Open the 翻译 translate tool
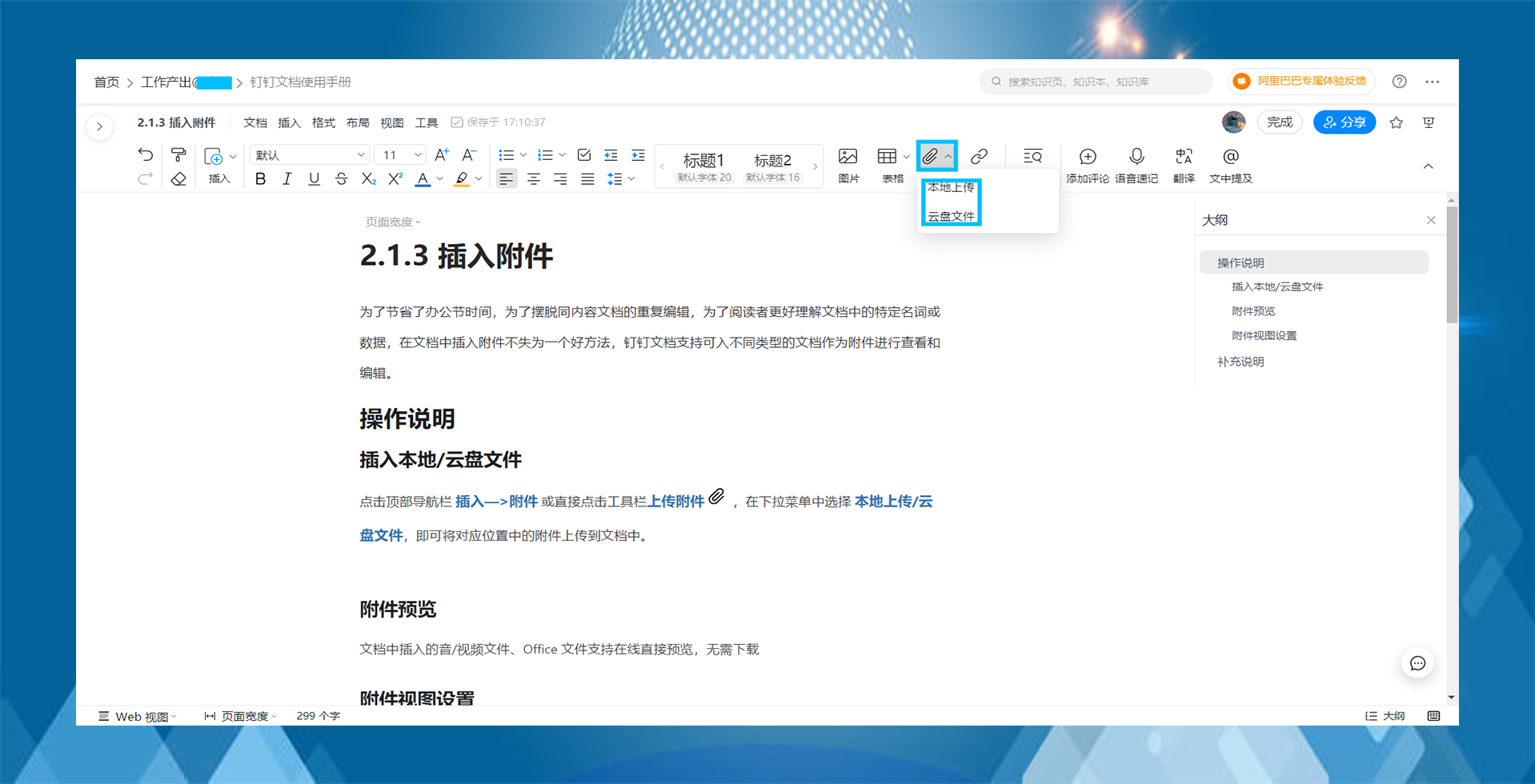This screenshot has width=1535, height=784. tap(1183, 164)
